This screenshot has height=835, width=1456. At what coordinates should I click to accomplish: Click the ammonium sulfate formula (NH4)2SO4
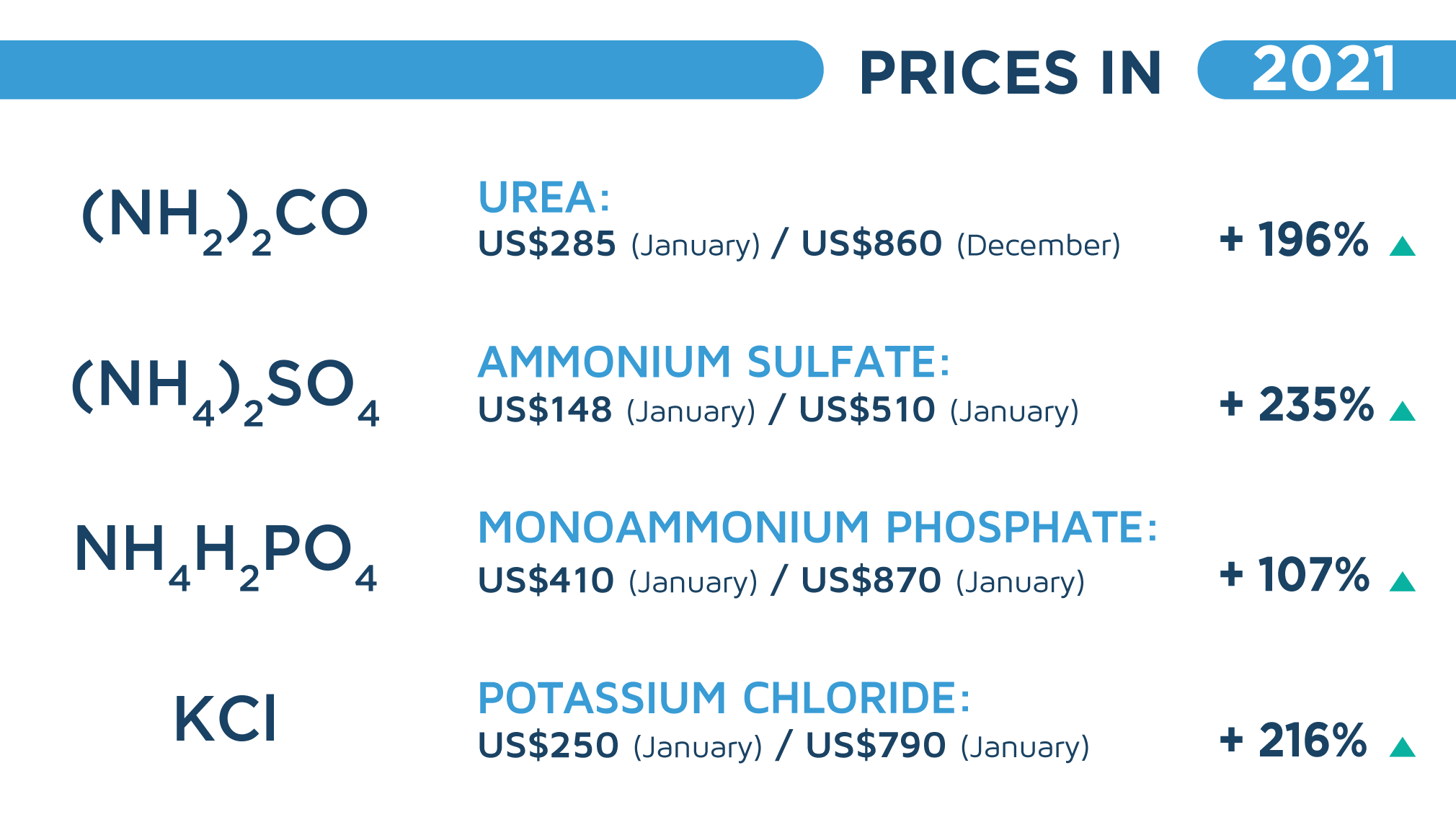(225, 391)
